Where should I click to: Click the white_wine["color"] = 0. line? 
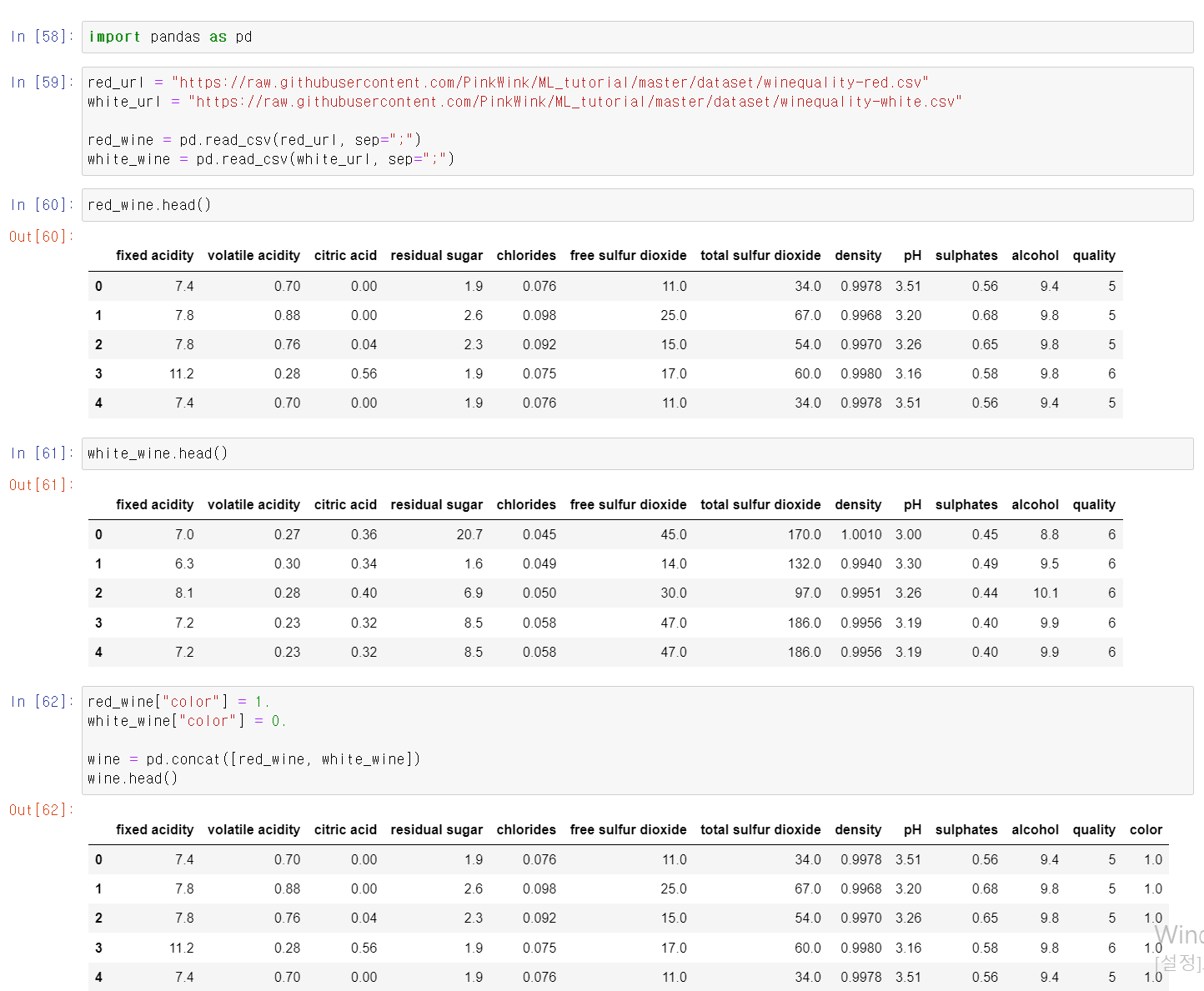(187, 721)
